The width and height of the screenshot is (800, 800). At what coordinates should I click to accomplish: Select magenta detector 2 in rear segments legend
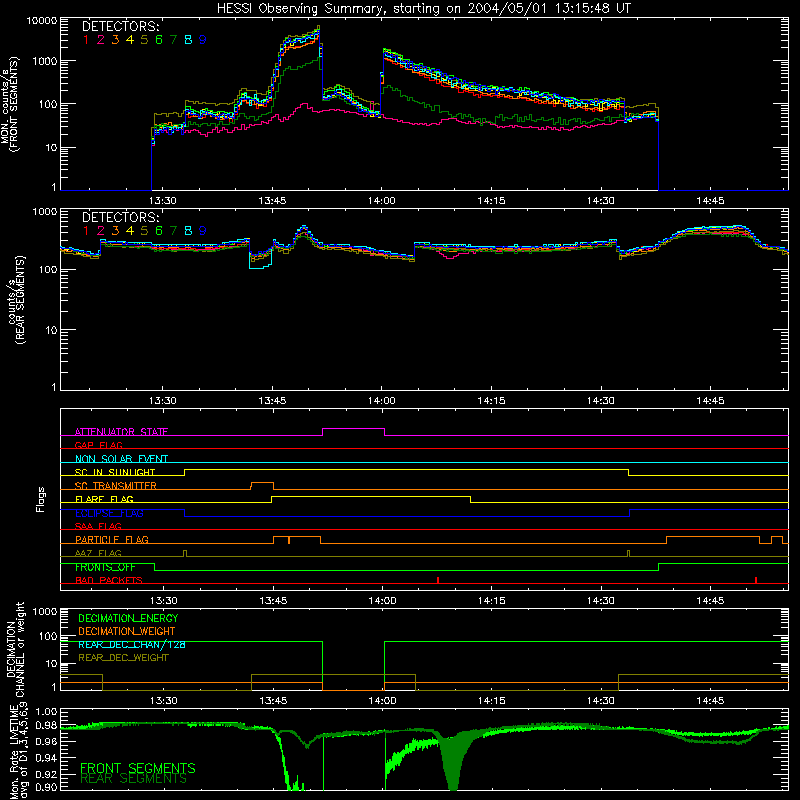[101, 231]
